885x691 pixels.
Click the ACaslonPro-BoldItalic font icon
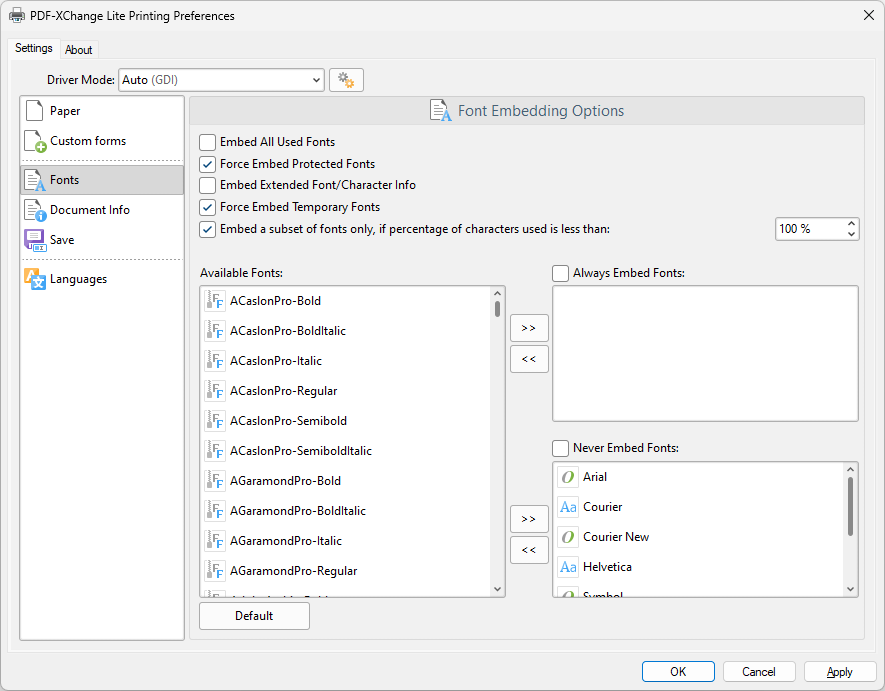[x=215, y=331]
